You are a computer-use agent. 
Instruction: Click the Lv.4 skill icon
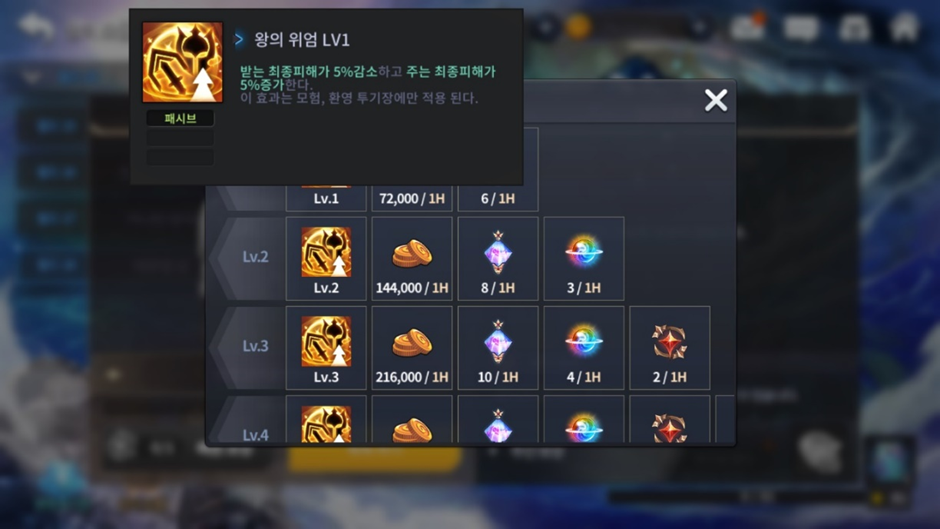tap(326, 423)
